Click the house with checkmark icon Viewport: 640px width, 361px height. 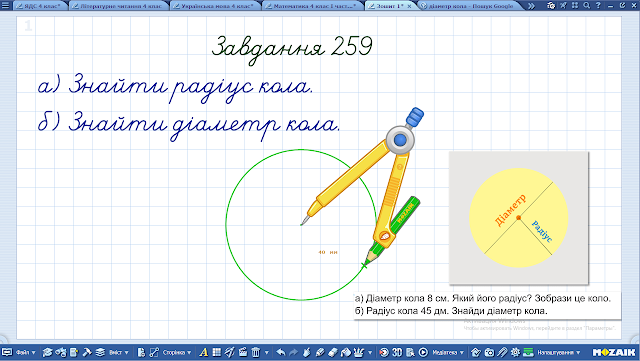(476, 352)
